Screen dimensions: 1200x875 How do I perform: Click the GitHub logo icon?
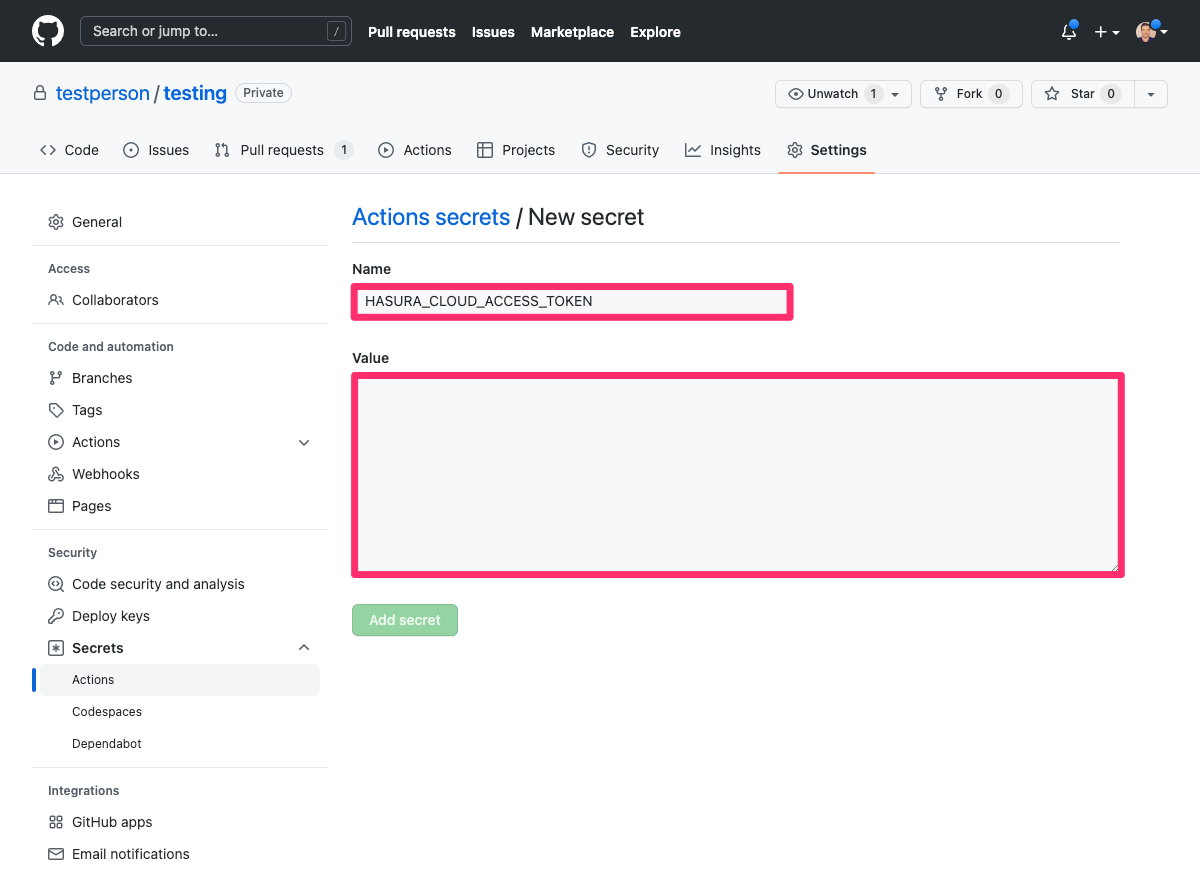(47, 31)
